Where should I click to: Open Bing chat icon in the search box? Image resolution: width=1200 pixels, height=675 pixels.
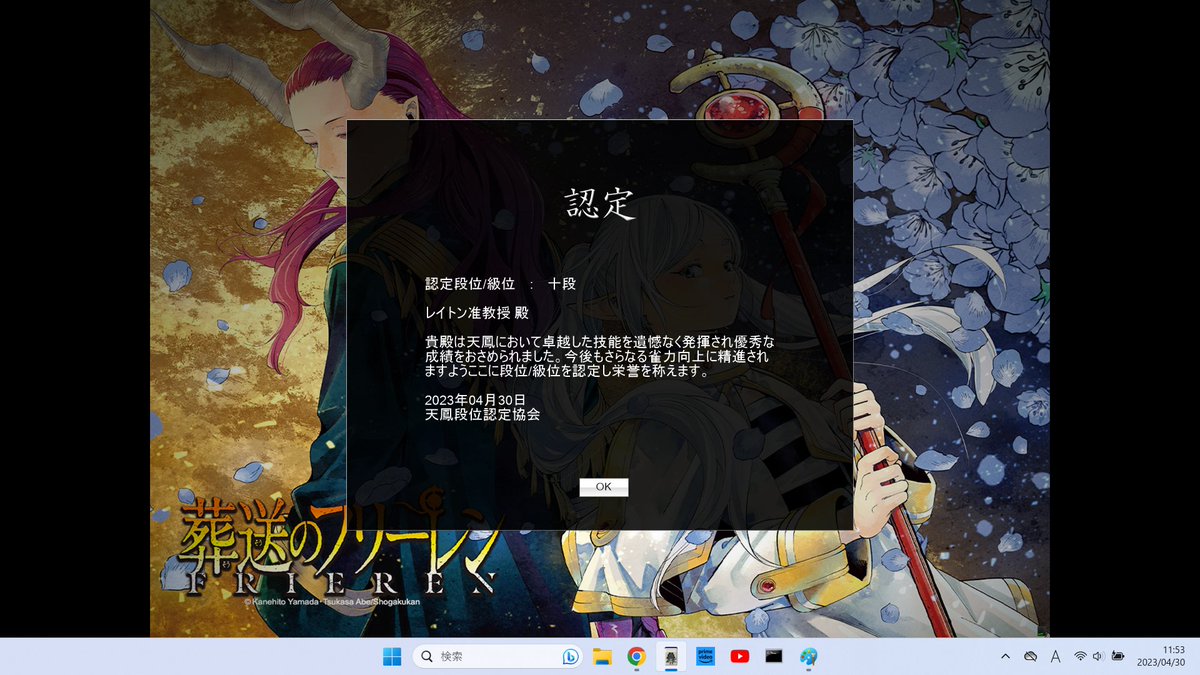(571, 656)
